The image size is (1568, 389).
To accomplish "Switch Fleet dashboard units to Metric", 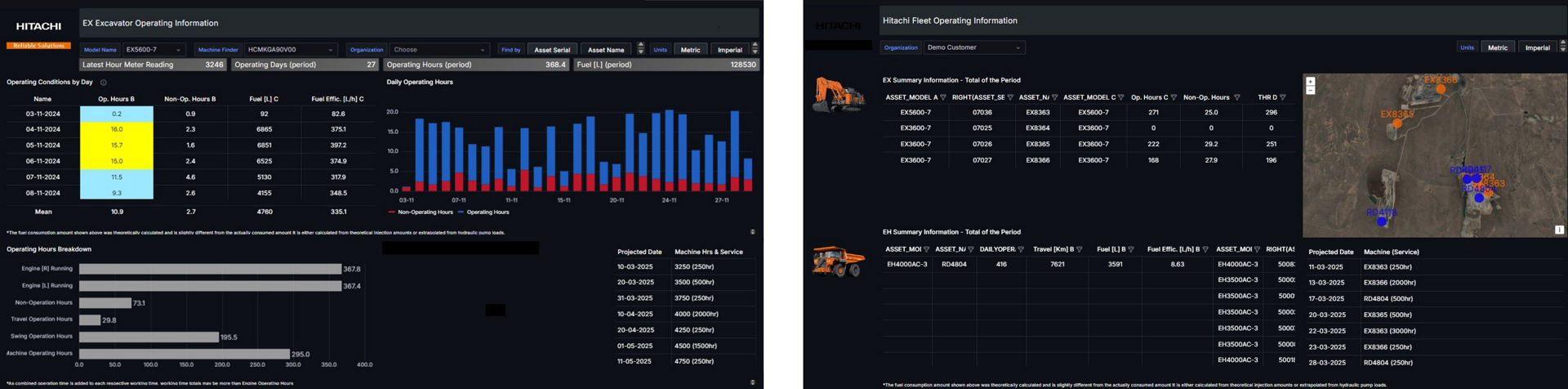I will (1498, 47).
